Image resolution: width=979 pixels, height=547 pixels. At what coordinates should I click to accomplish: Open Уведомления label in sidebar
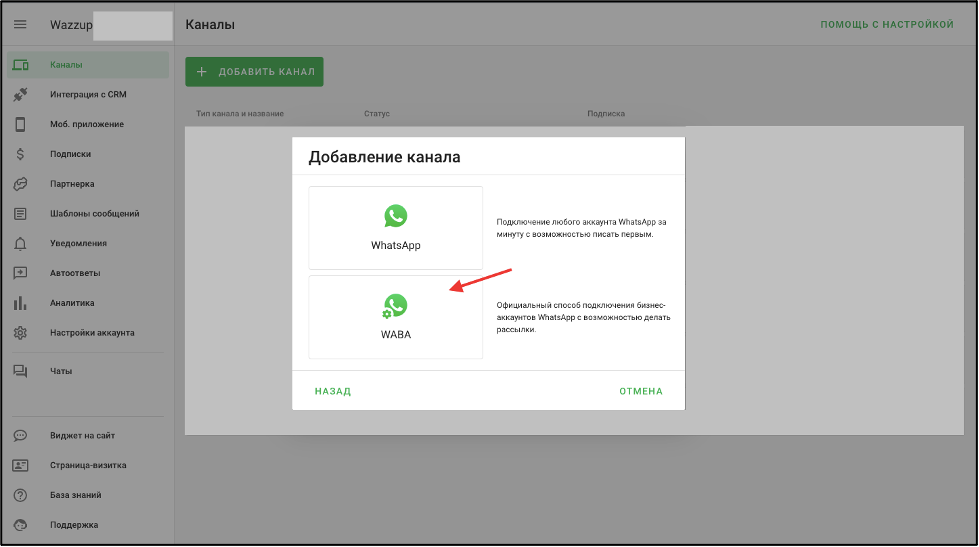78,244
